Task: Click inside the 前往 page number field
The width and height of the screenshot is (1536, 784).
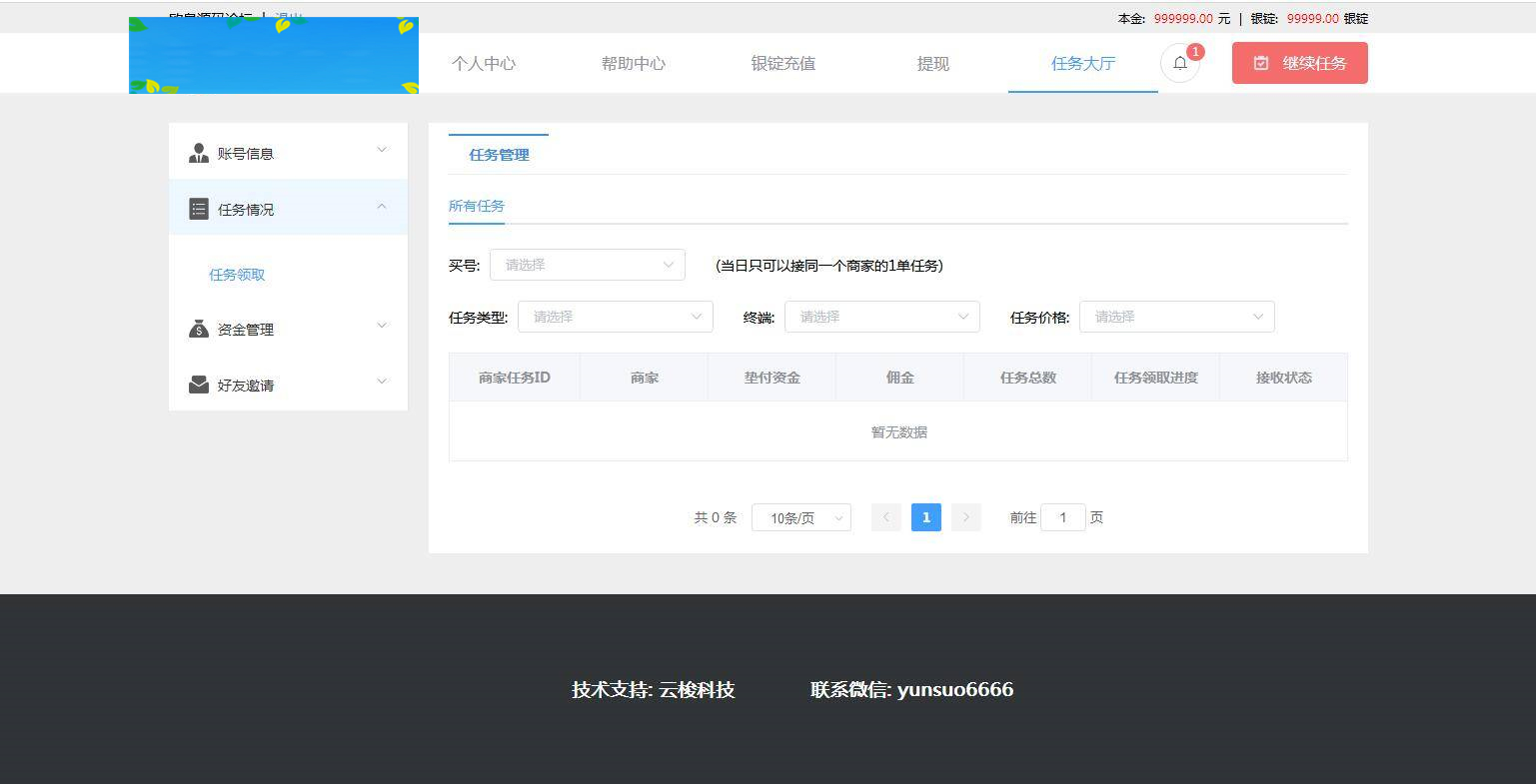Action: (x=1062, y=517)
